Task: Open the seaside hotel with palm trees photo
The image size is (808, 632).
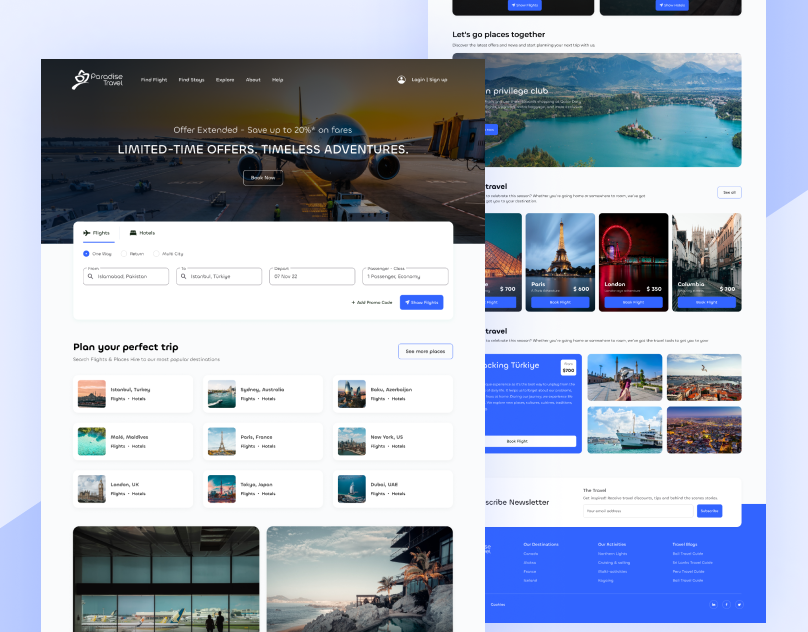Action: 360,579
